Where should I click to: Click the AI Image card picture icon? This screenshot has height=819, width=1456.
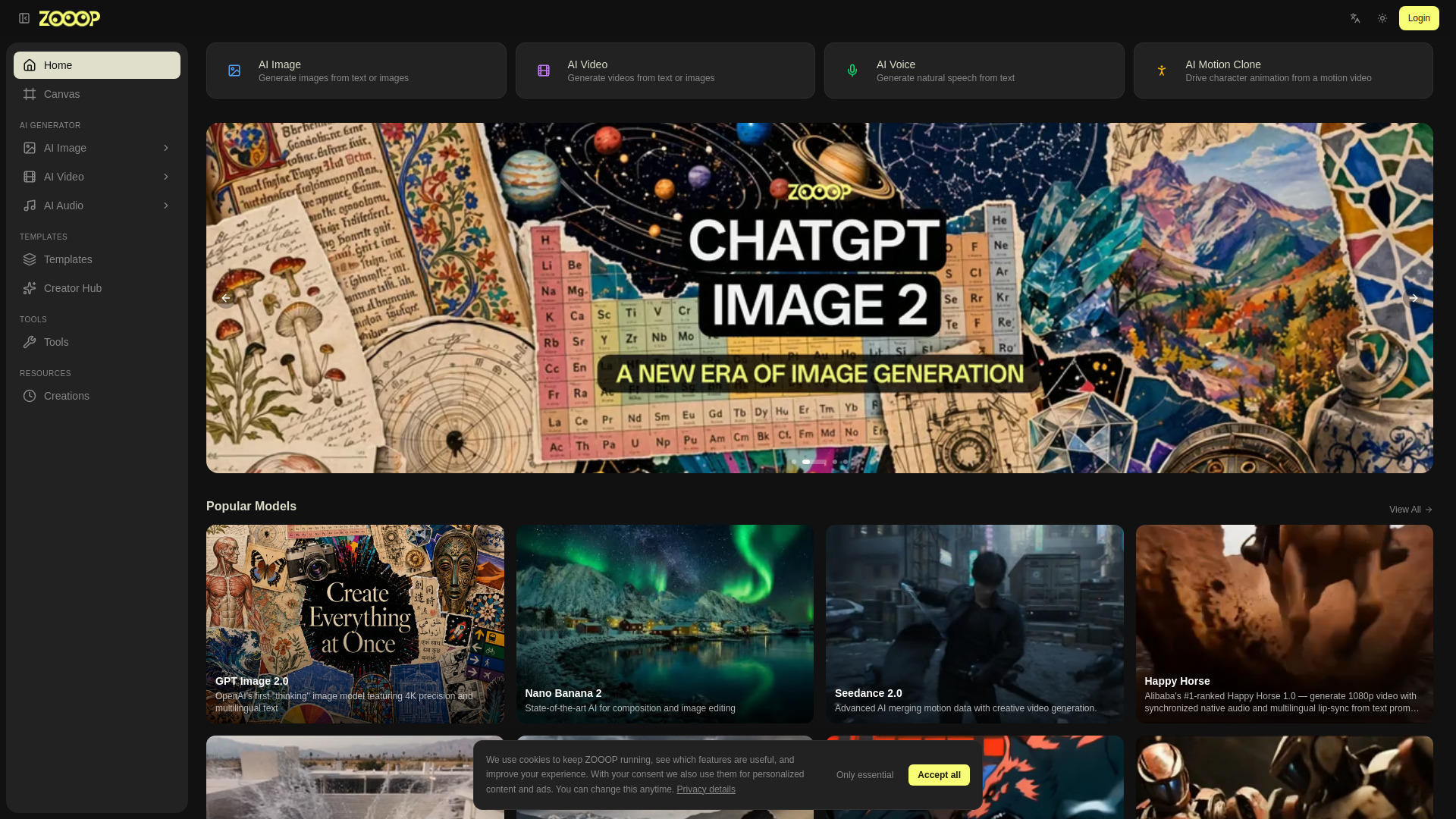234,71
